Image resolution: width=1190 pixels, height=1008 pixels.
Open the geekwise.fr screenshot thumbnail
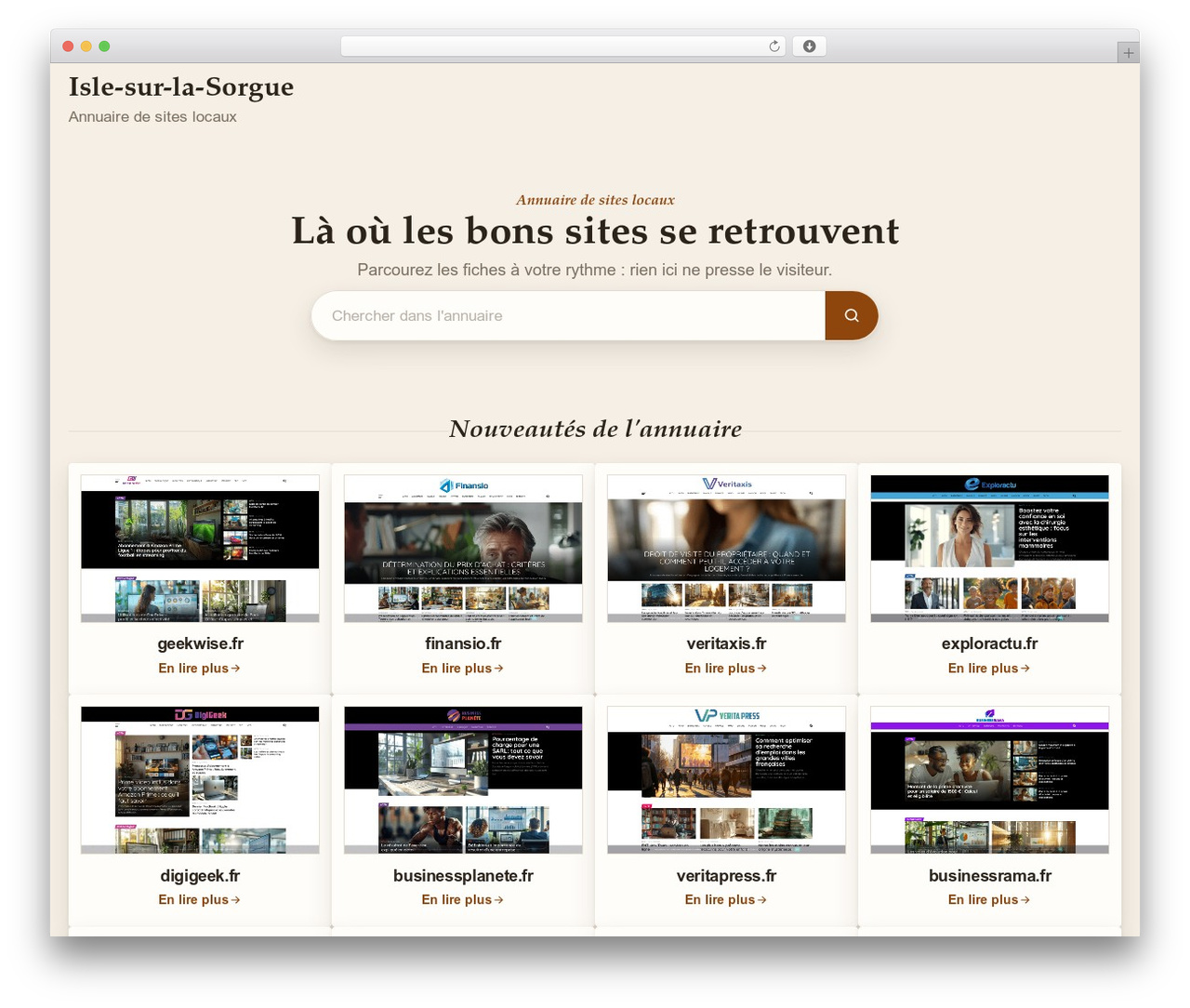[x=200, y=549]
